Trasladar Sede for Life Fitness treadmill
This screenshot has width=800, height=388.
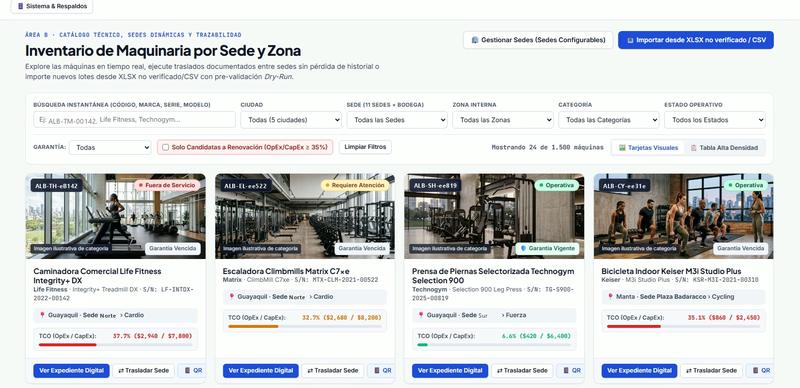click(143, 371)
